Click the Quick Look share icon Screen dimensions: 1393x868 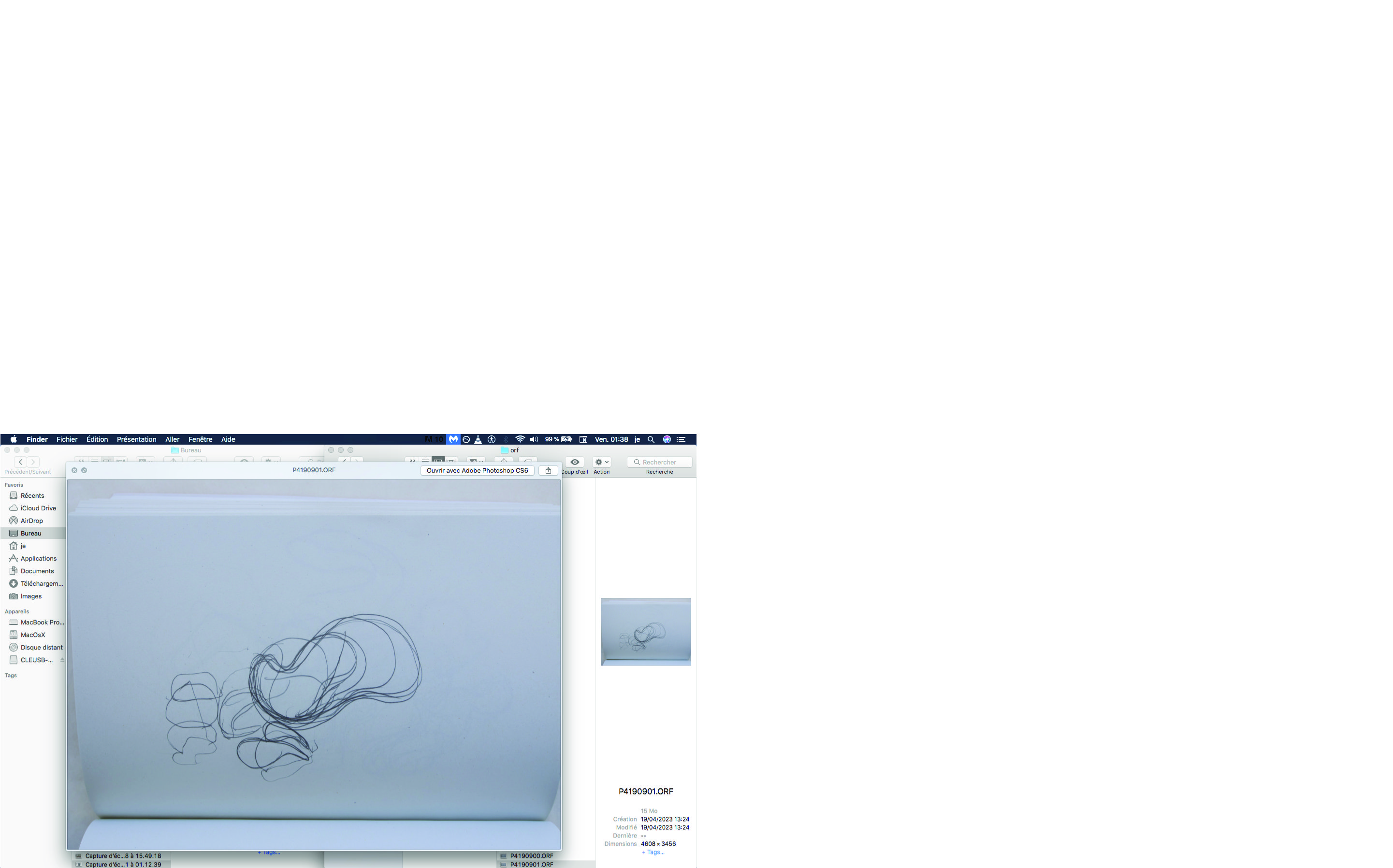coord(548,470)
